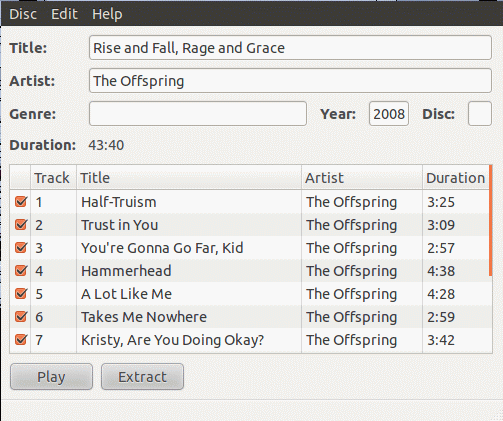Image resolution: width=503 pixels, height=421 pixels.
Task: Click the Artist column header
Action: pos(362,178)
